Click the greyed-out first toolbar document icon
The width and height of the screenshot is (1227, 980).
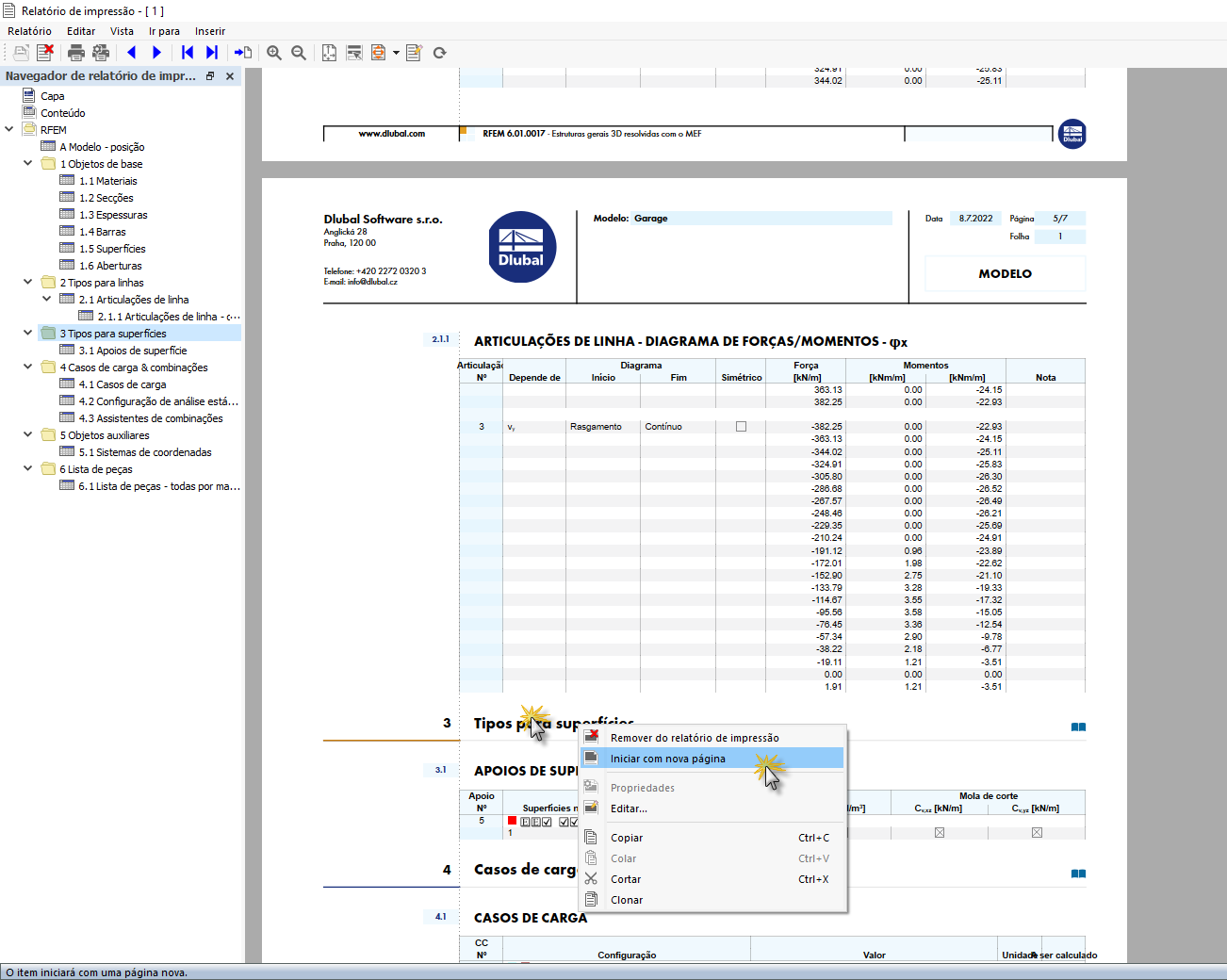[x=21, y=53]
